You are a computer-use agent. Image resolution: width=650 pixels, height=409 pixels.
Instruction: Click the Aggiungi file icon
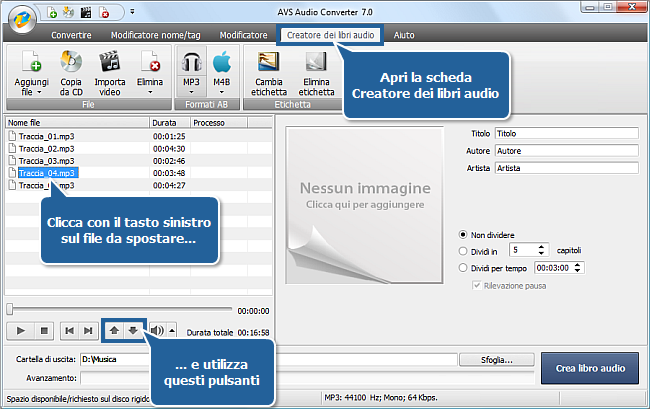click(x=30, y=62)
